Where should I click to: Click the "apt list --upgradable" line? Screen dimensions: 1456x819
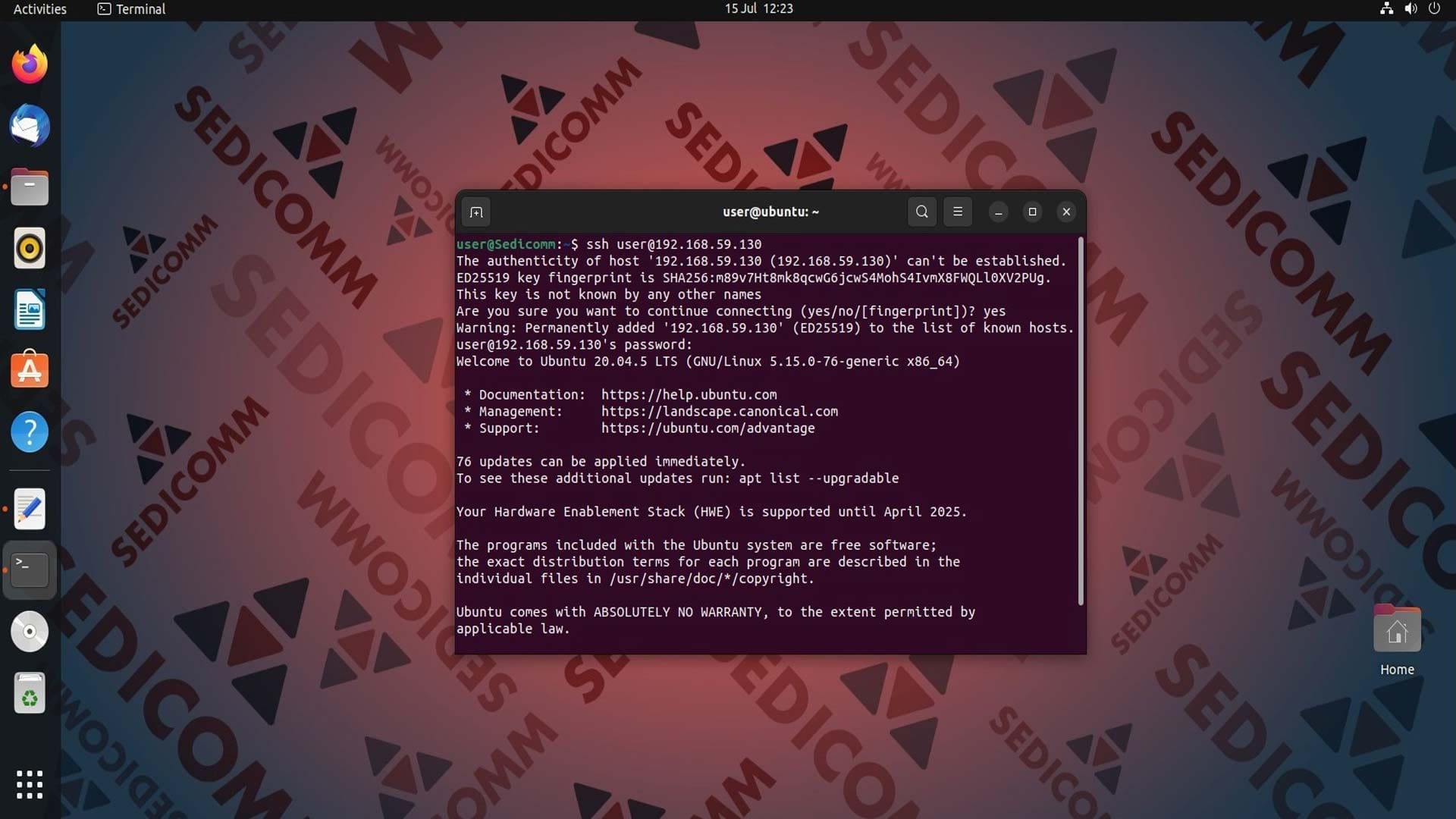tap(677, 478)
